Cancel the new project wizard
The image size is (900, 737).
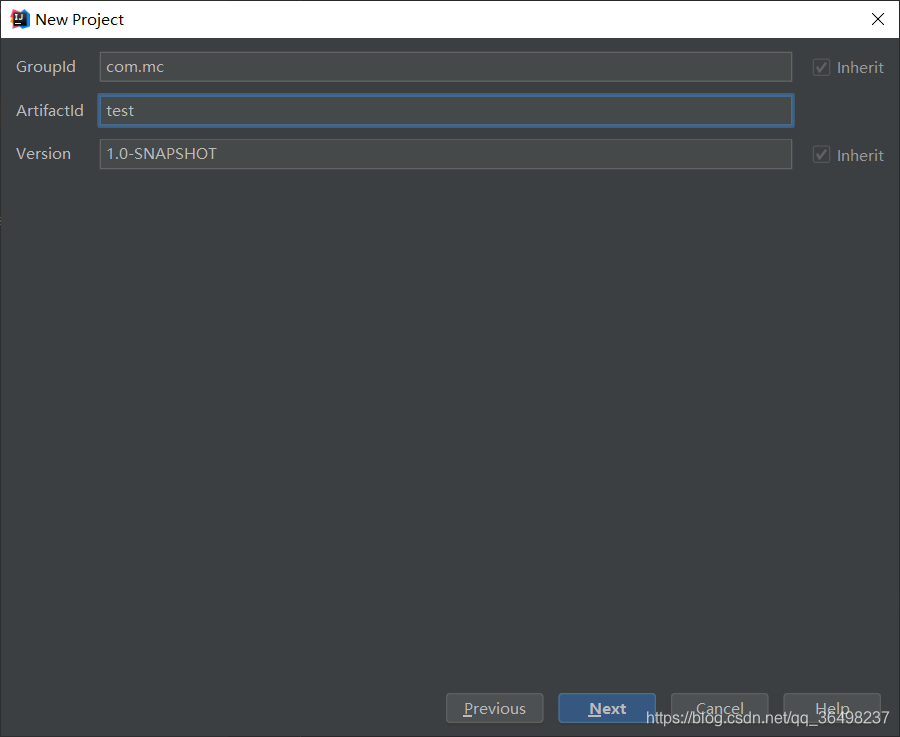pos(719,708)
